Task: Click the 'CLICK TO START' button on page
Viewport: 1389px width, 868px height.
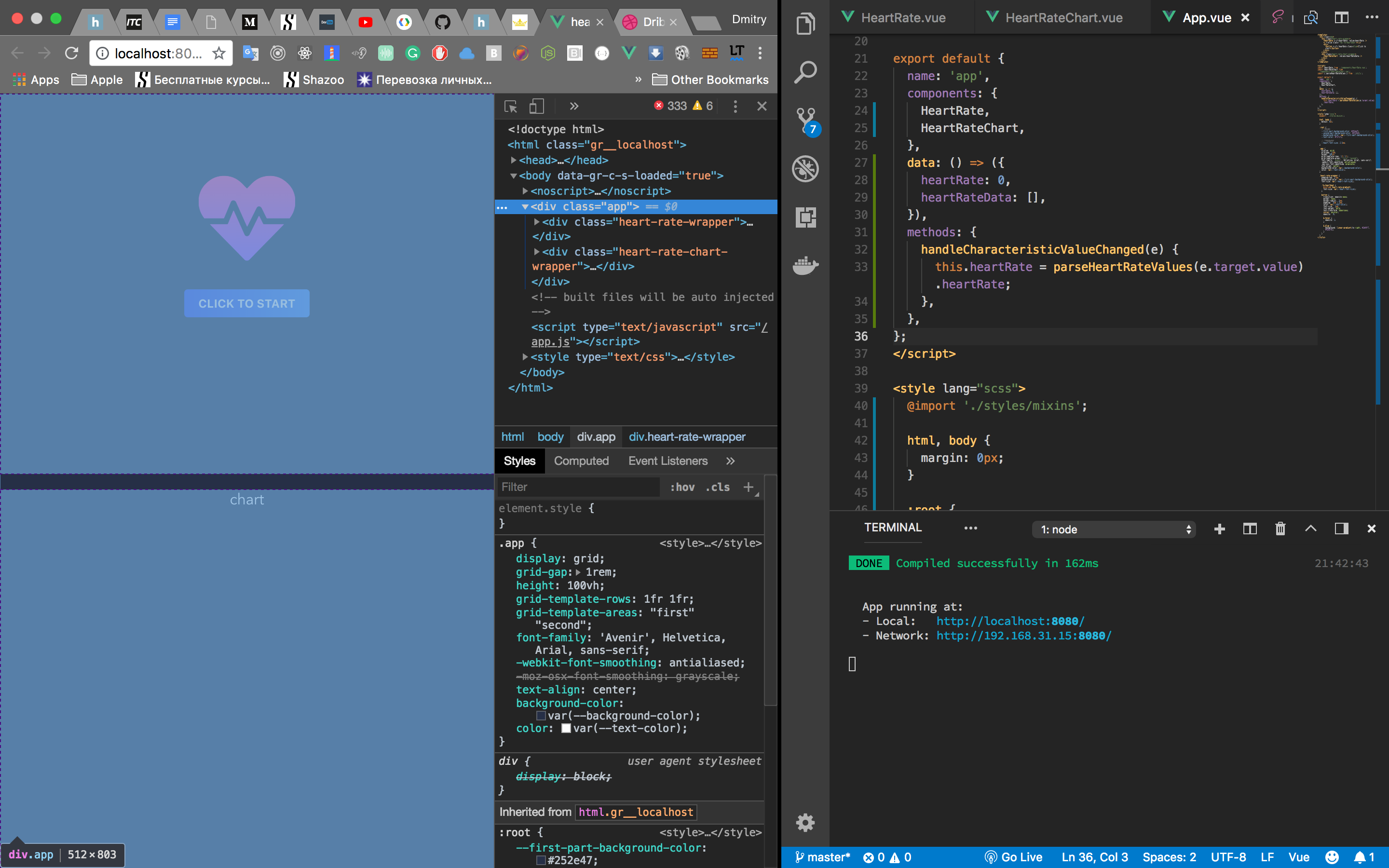Action: (247, 303)
